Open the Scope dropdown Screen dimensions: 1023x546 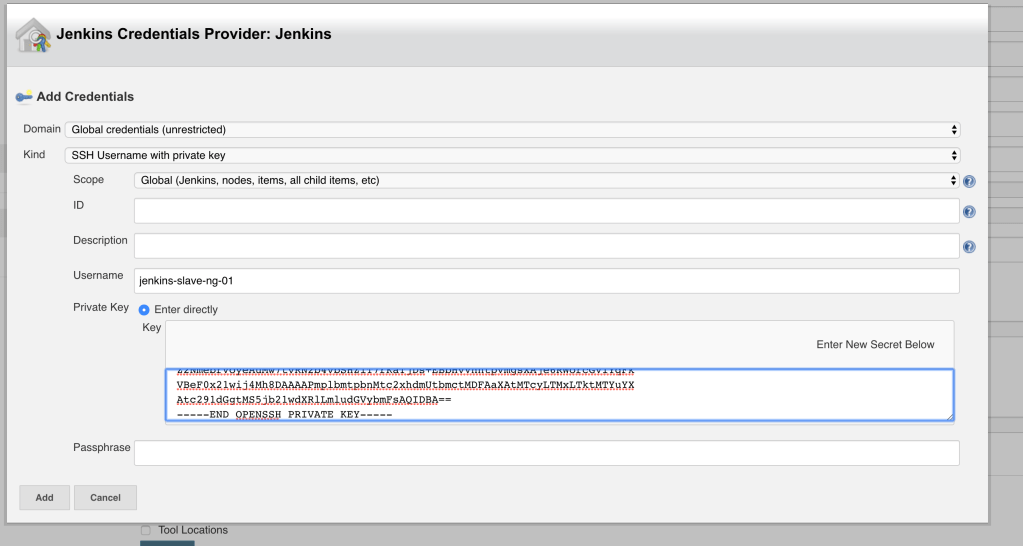547,180
